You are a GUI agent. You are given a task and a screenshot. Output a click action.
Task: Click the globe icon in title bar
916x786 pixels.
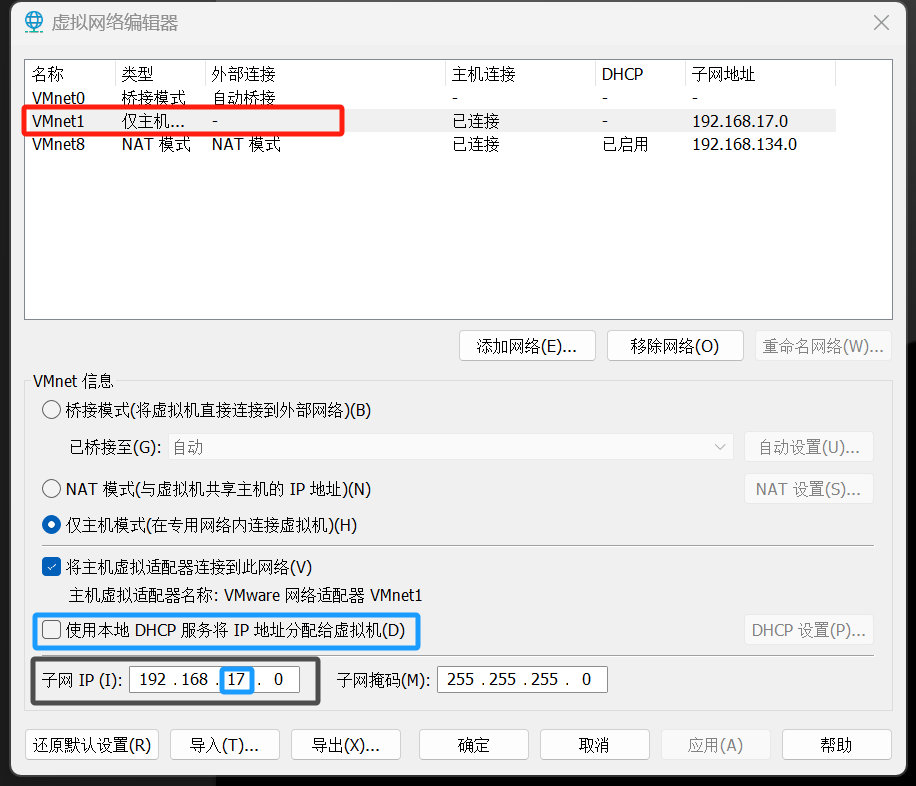tap(34, 22)
